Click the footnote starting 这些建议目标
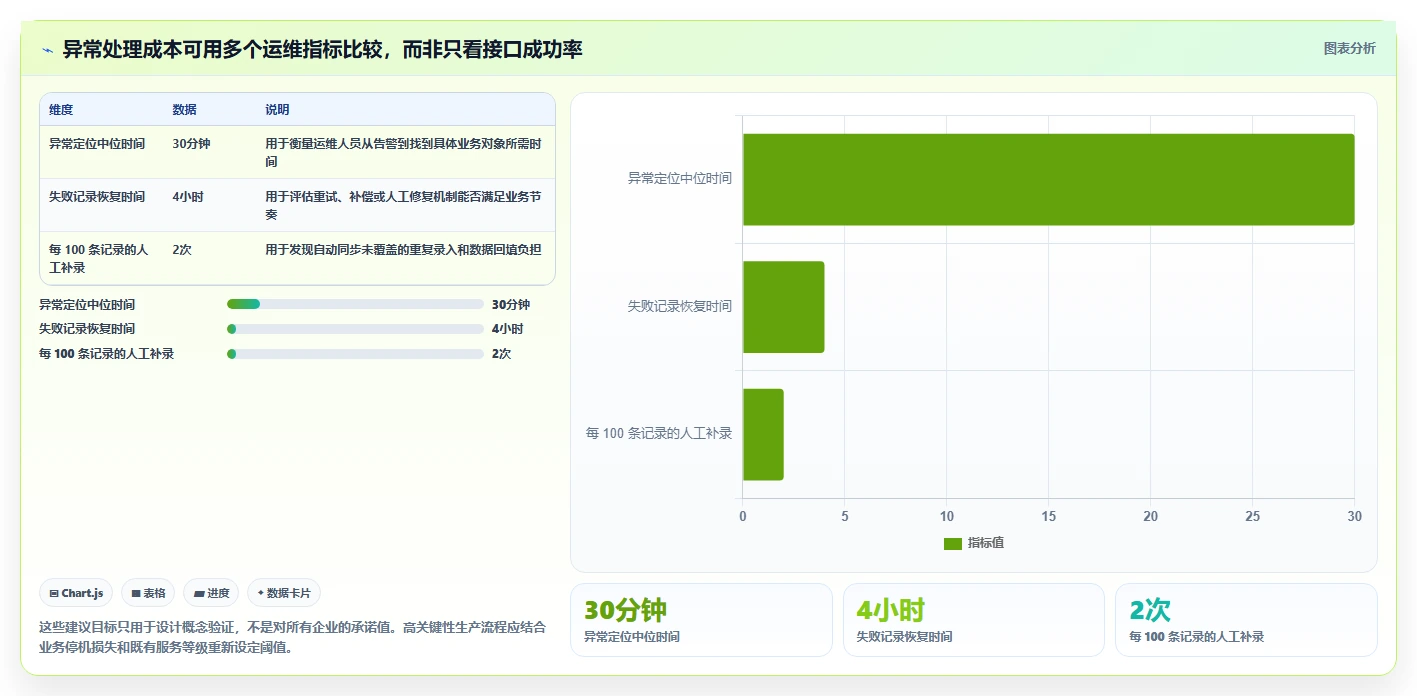The height and width of the screenshot is (696, 1417). pyautogui.click(x=293, y=637)
